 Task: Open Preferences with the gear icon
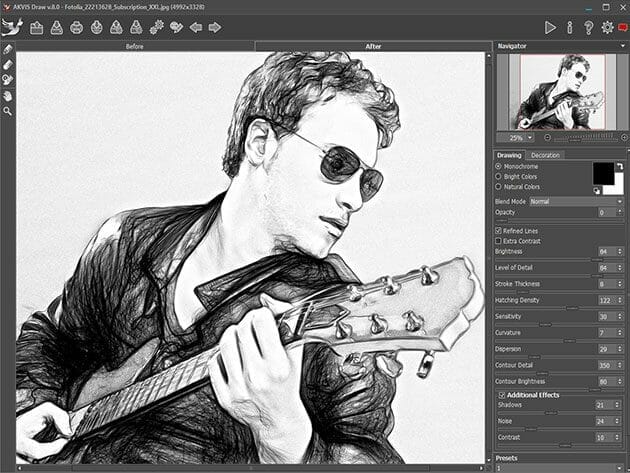coord(606,27)
